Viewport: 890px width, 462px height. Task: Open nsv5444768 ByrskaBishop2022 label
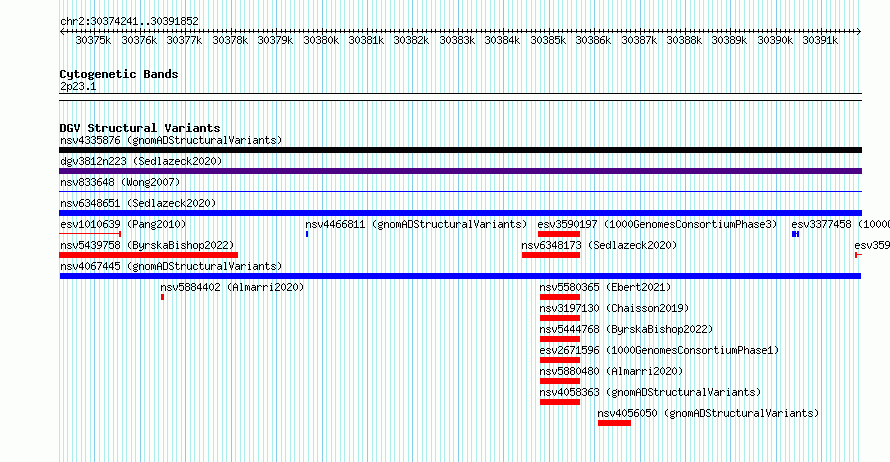click(626, 329)
